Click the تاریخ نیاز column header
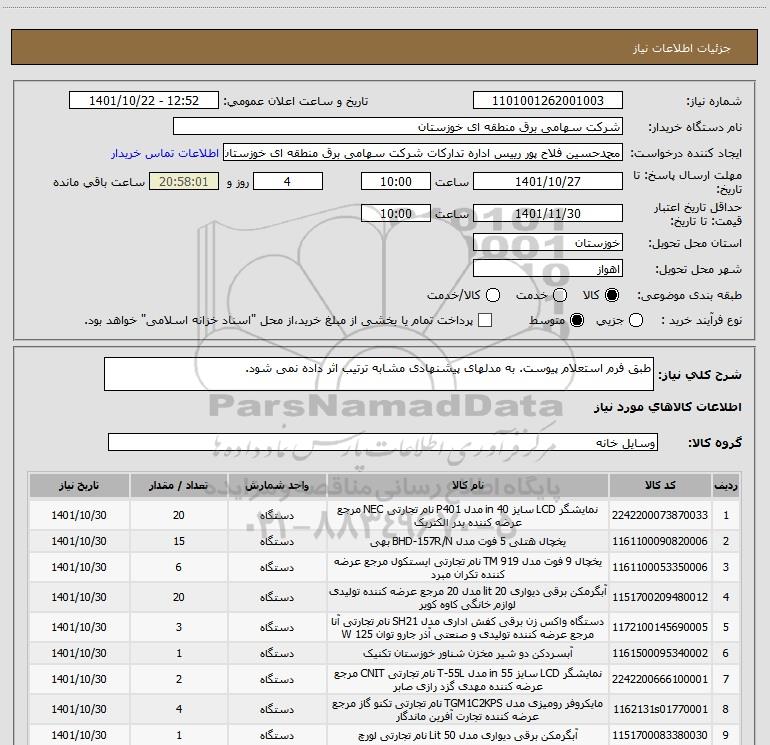The image size is (770, 745). (x=82, y=484)
